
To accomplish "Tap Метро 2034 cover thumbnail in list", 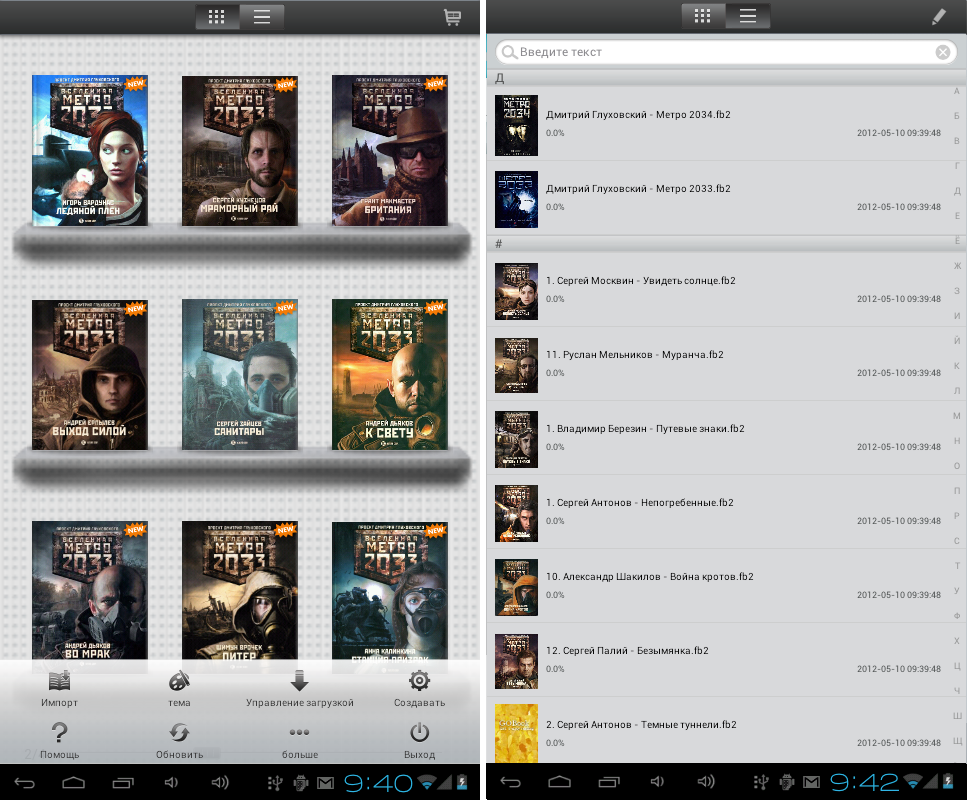I will (516, 125).
